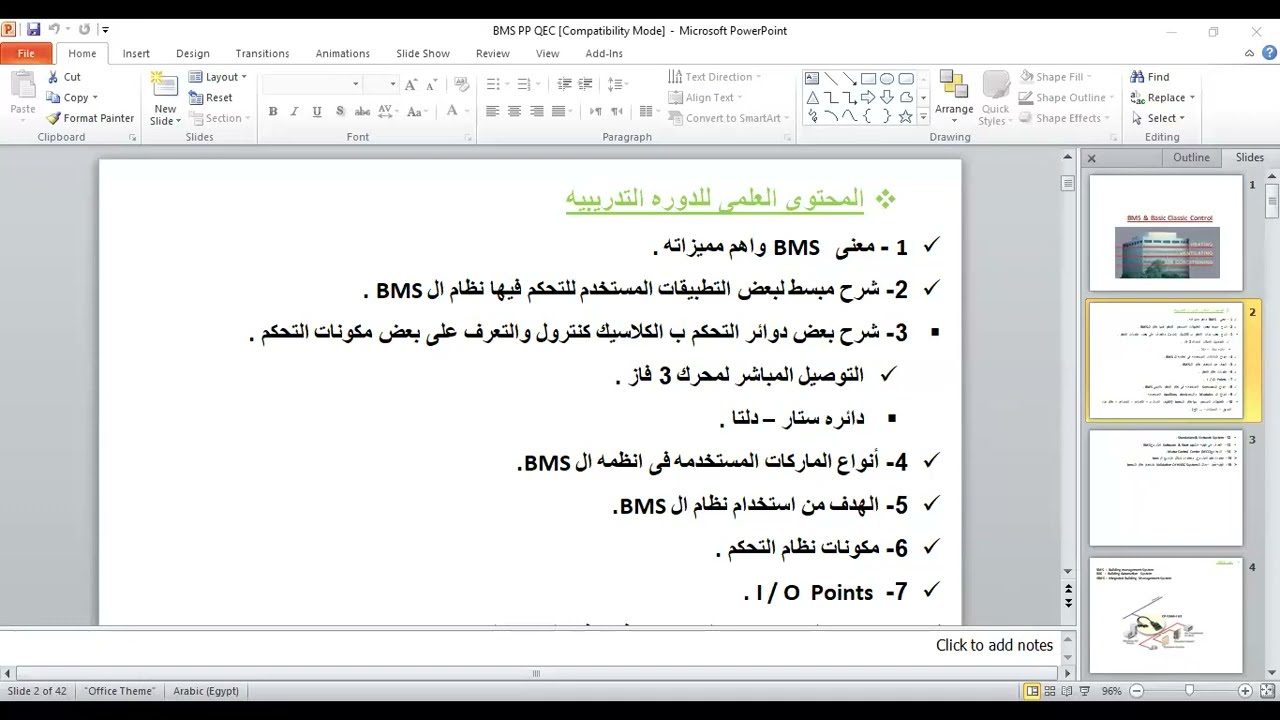Screen dimensions: 1280x720
Task: Switch to Slide Sorter view
Action: point(1052,691)
